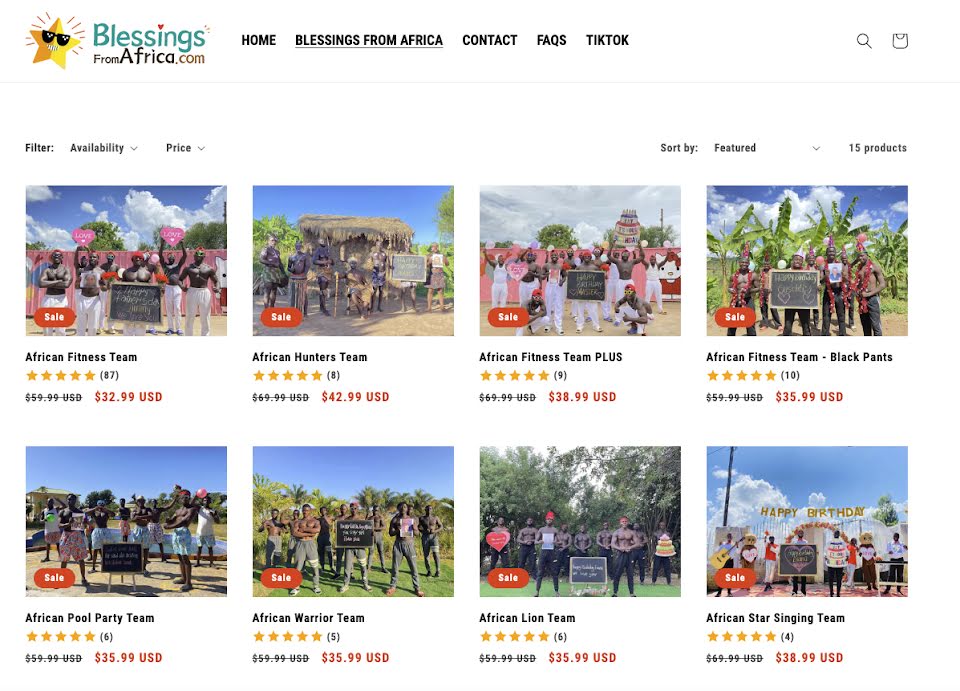960x691 pixels.
Task: Open the search magnifier icon
Action: pyautogui.click(x=864, y=41)
